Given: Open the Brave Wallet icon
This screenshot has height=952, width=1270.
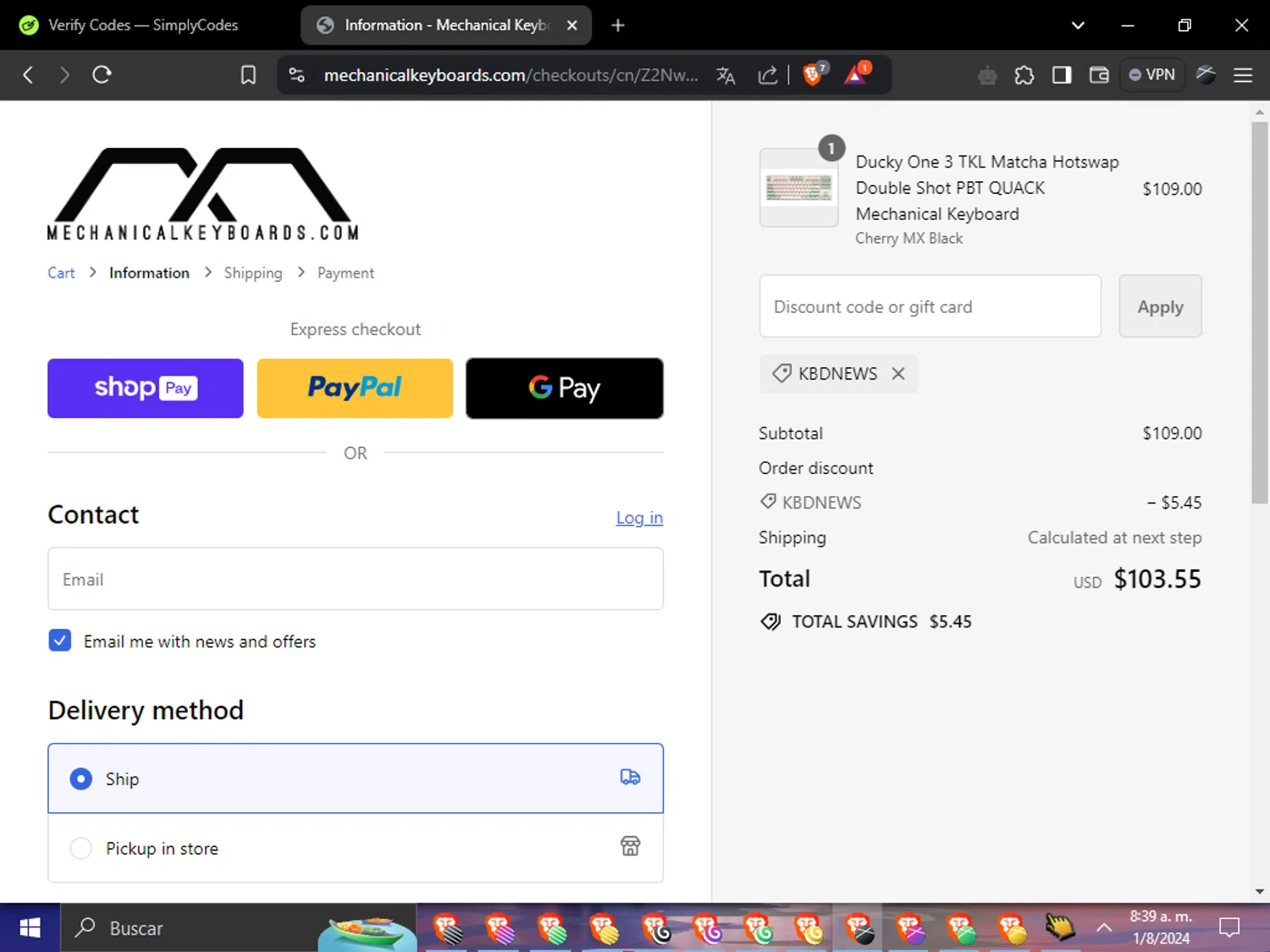Looking at the screenshot, I should click(x=1099, y=75).
